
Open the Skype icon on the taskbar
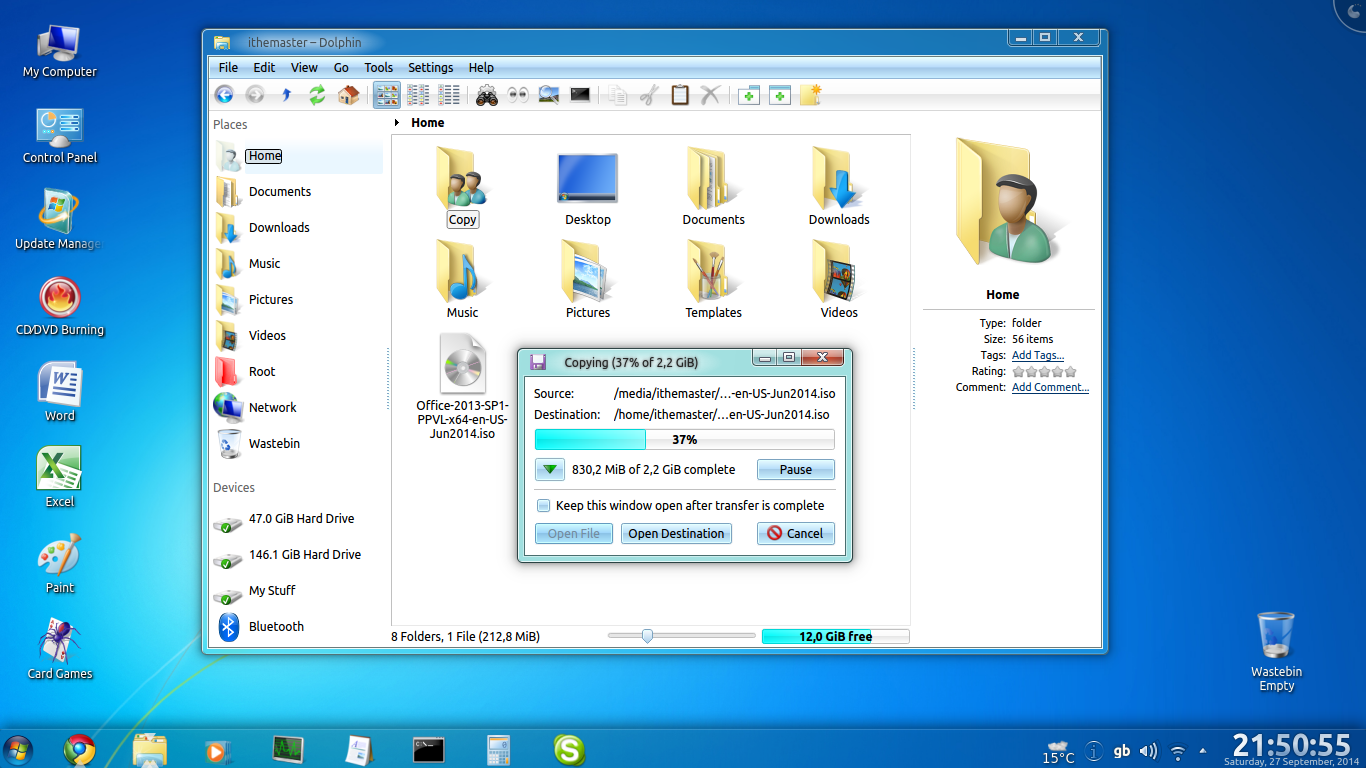[569, 750]
